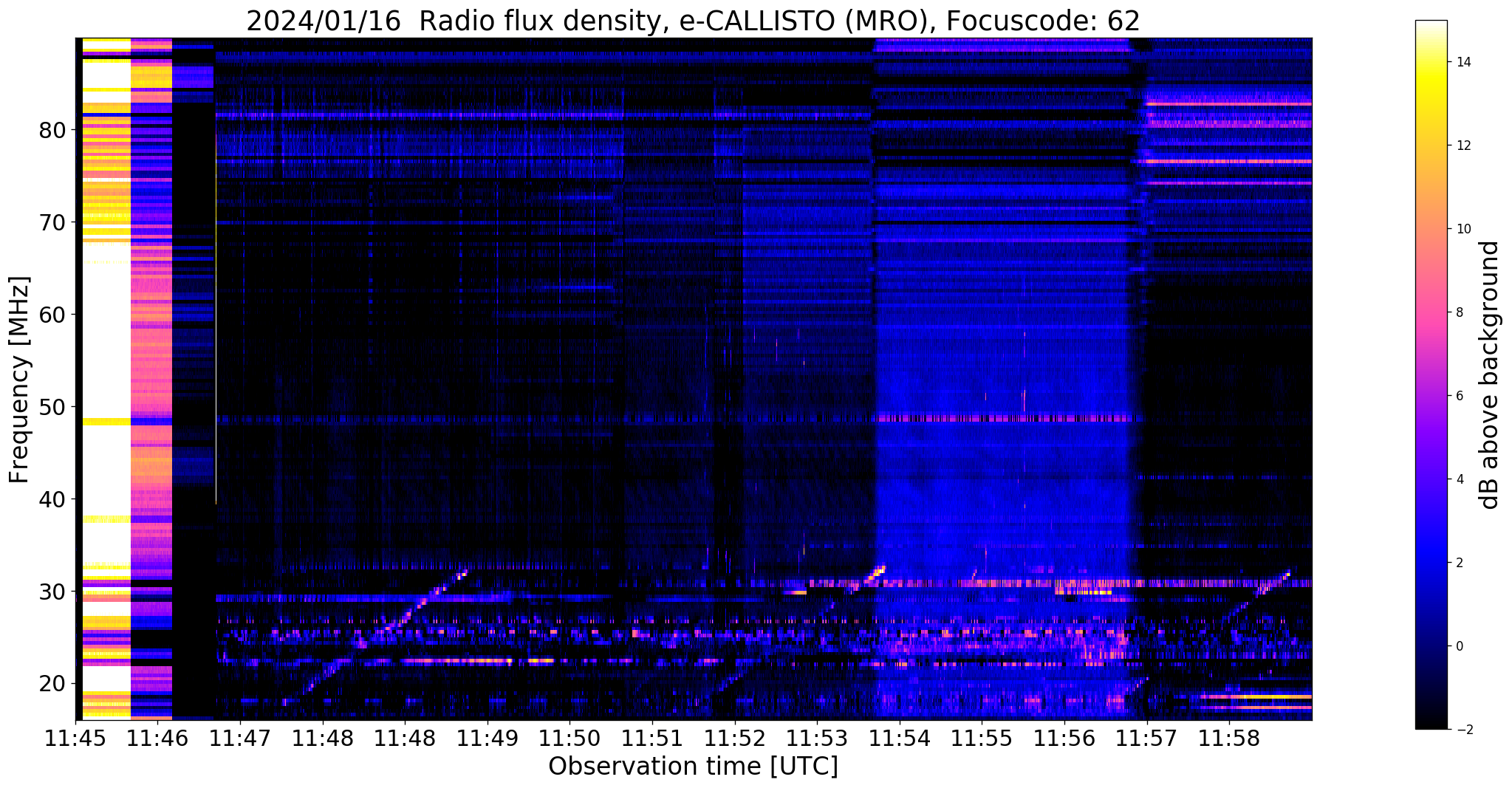Click the 70 MHz frequency tick label

coord(52,222)
